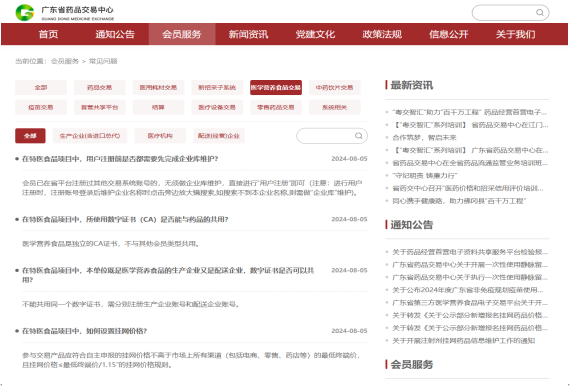The image size is (570, 386).
Task: Select the 医用耗材交易 category filter
Action: pyautogui.click(x=158, y=88)
